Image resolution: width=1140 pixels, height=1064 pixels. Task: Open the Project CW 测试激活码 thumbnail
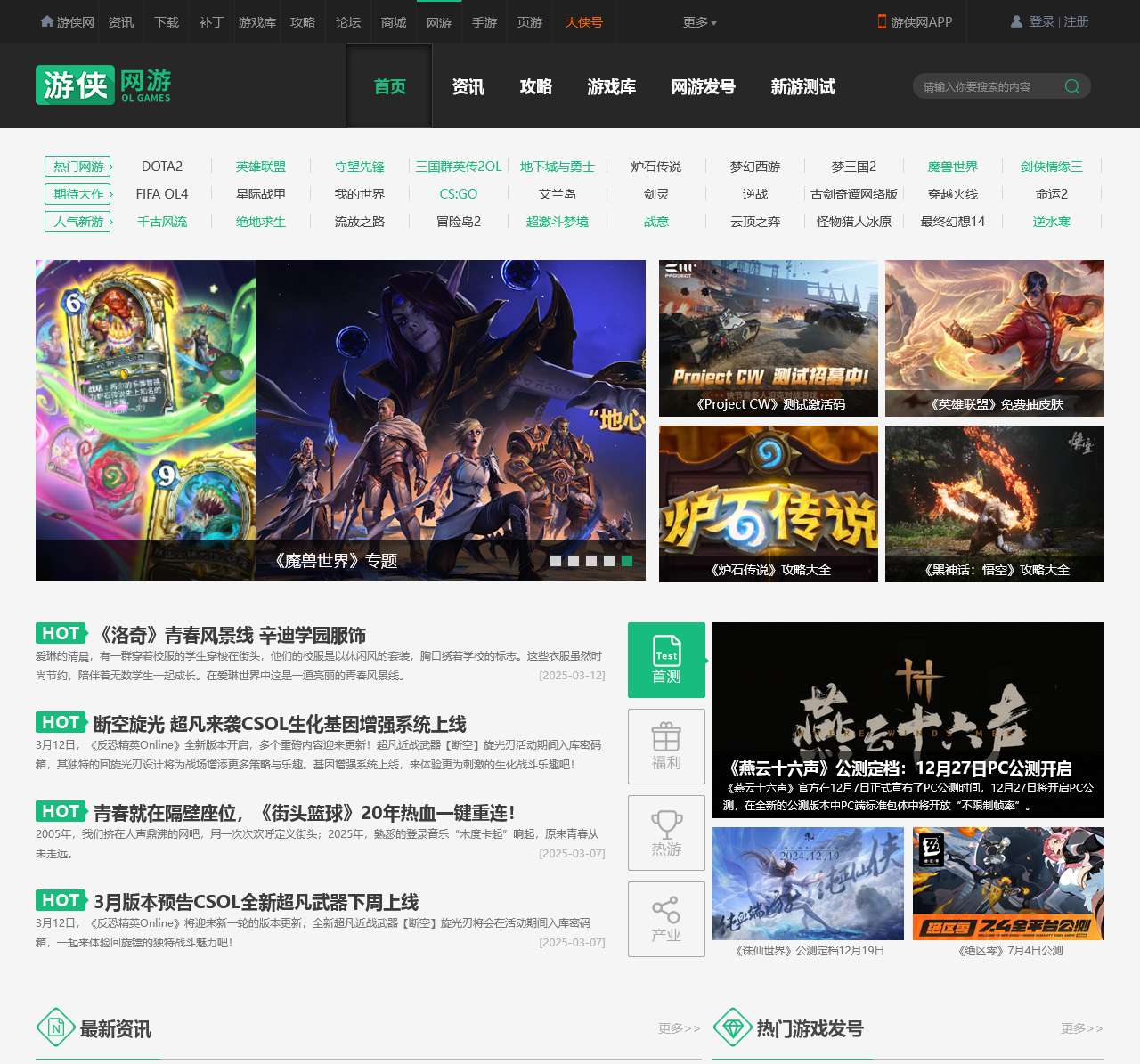coord(769,338)
